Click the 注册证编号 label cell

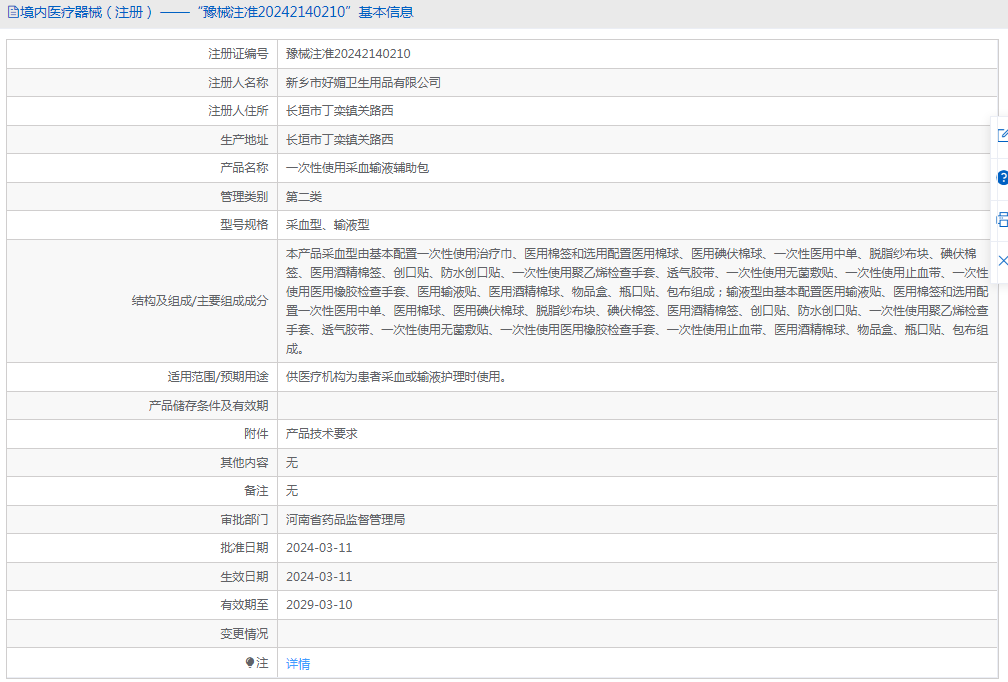tap(142, 54)
